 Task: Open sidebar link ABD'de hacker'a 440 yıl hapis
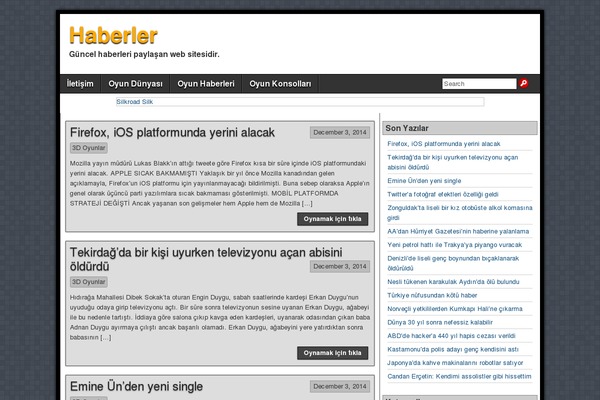point(451,336)
